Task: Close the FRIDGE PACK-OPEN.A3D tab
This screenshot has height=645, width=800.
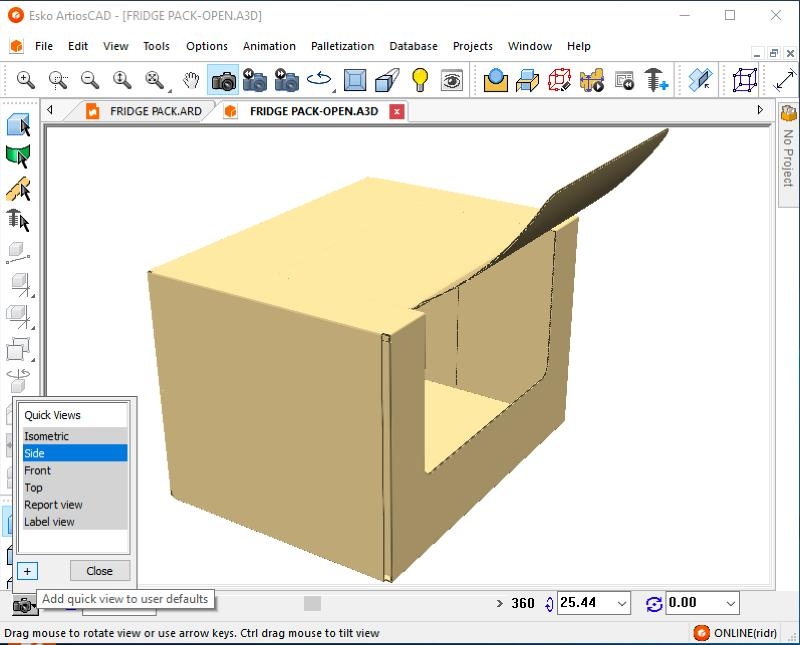Action: [397, 111]
